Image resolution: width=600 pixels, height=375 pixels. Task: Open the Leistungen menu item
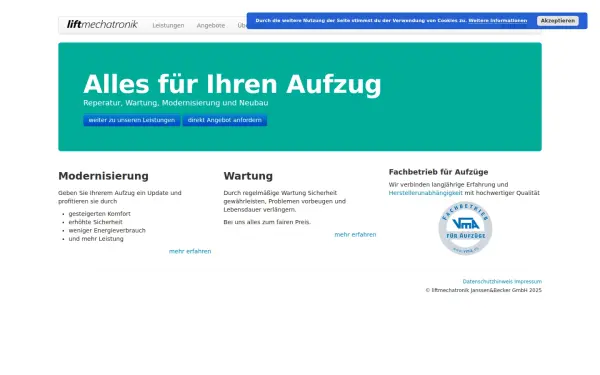point(168,26)
